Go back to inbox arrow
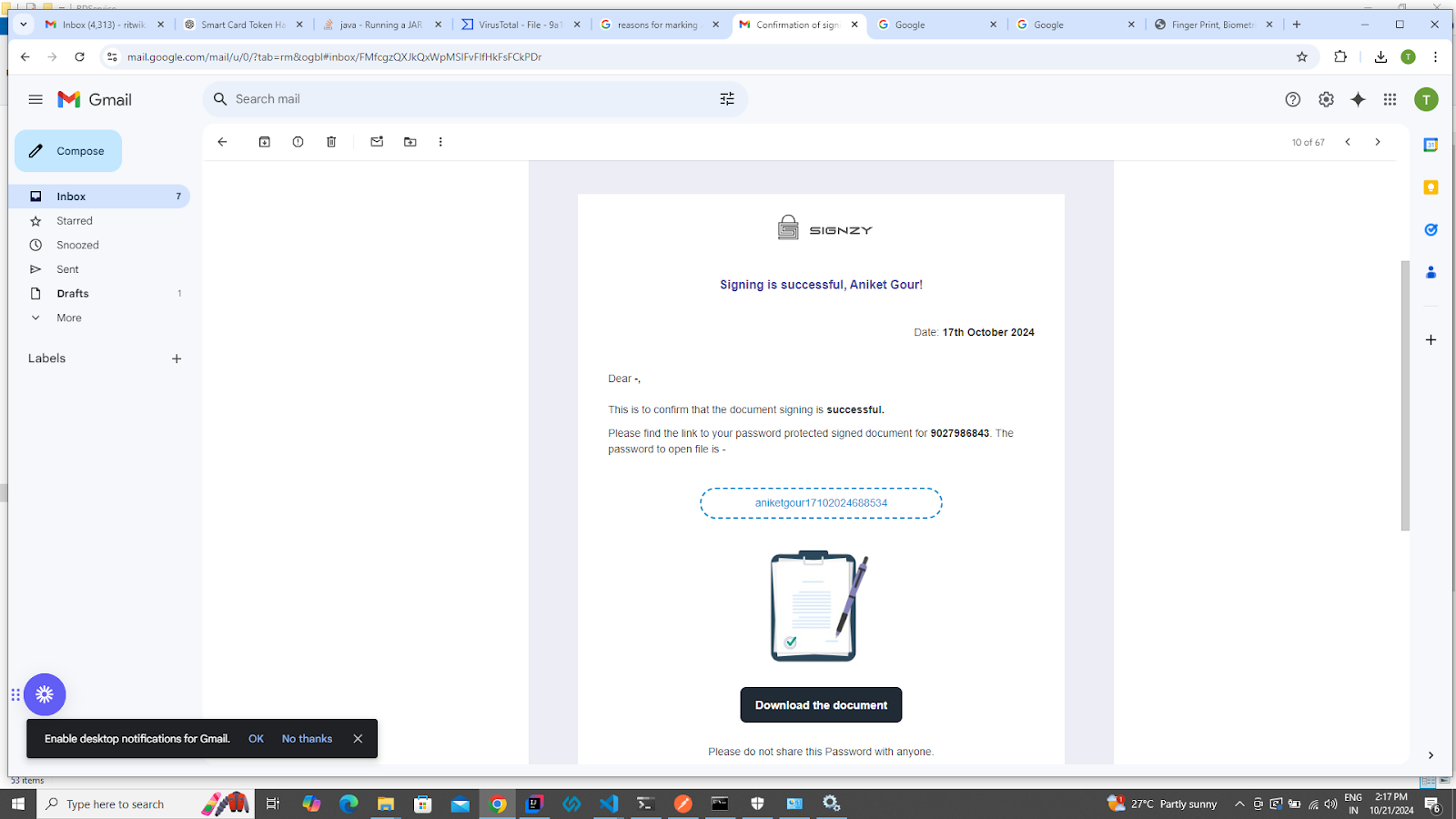Image resolution: width=1456 pixels, height=819 pixels. point(222,142)
